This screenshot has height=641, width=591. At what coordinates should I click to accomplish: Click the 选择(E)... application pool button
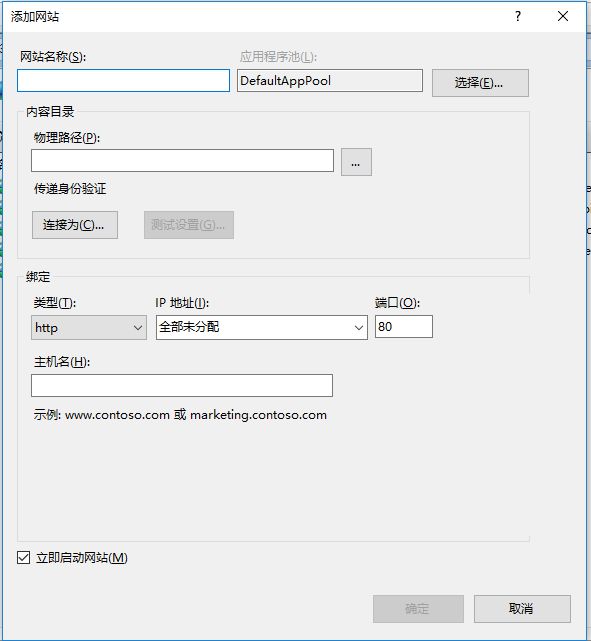pos(480,83)
